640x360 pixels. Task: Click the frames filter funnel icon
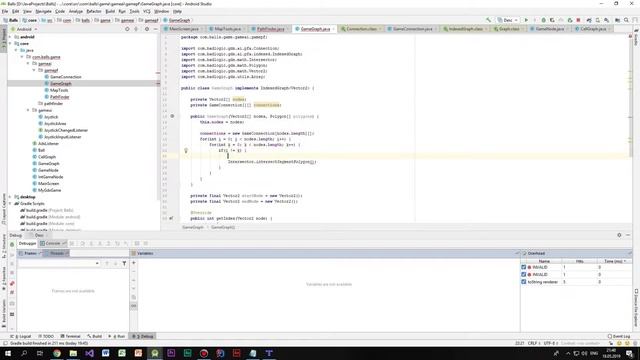click(124, 263)
